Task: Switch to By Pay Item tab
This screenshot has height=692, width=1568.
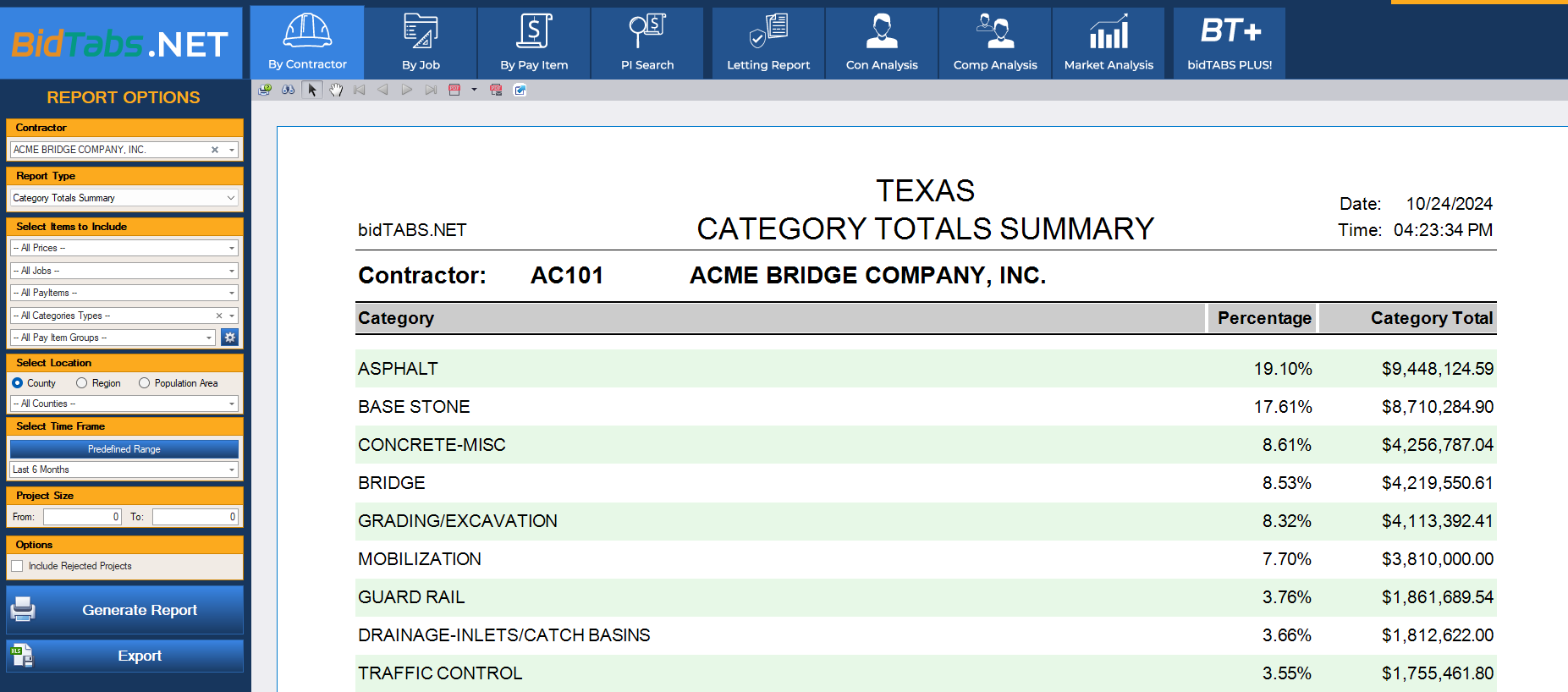Action: coord(534,43)
